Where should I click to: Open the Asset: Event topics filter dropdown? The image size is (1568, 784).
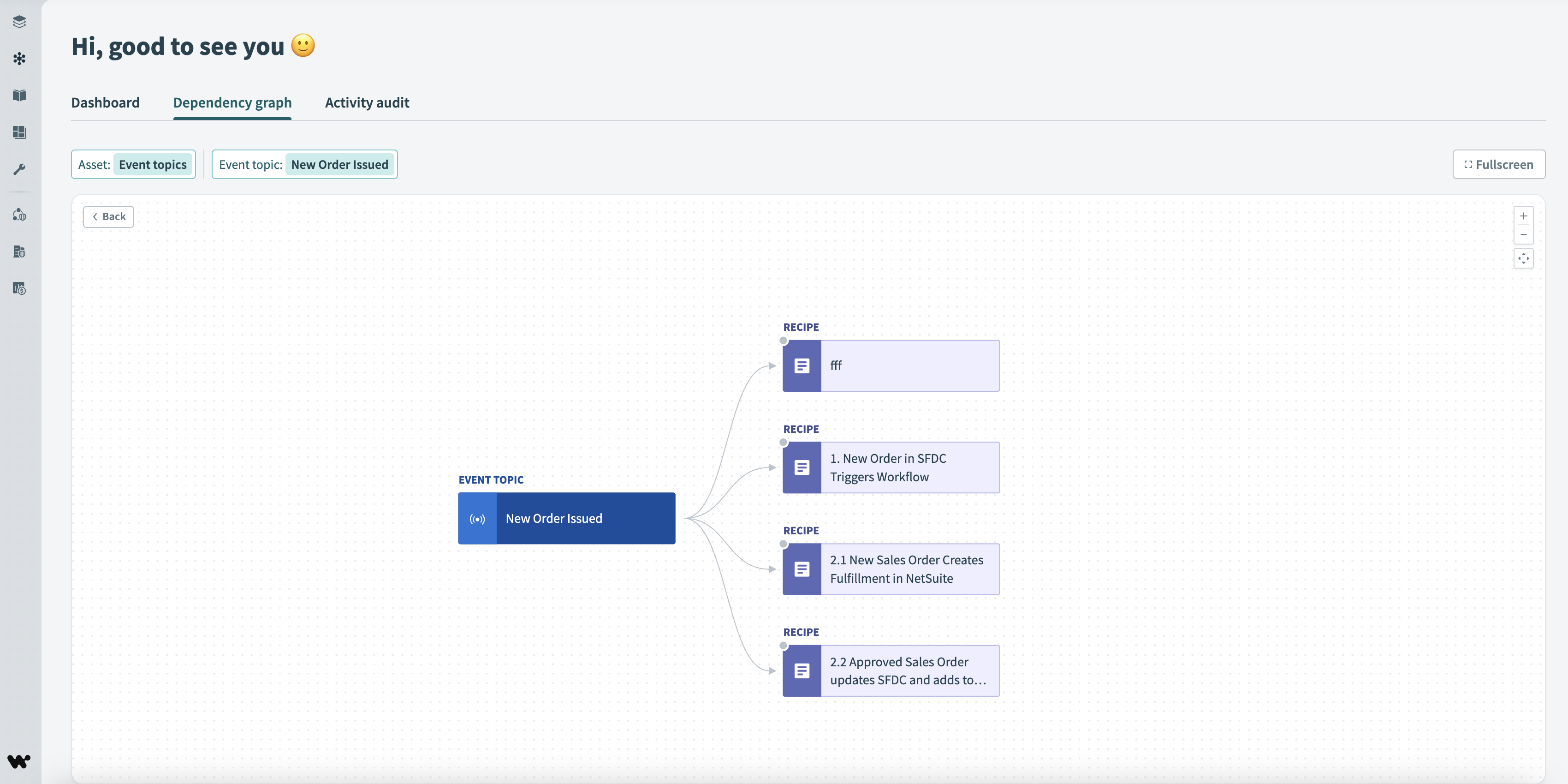tap(133, 164)
